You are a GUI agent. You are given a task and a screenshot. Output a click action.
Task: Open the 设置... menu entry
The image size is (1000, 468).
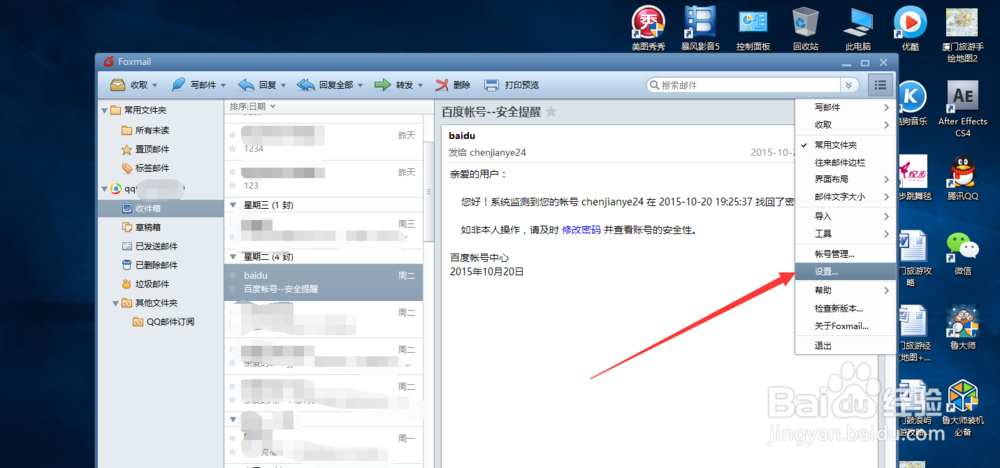coord(845,271)
